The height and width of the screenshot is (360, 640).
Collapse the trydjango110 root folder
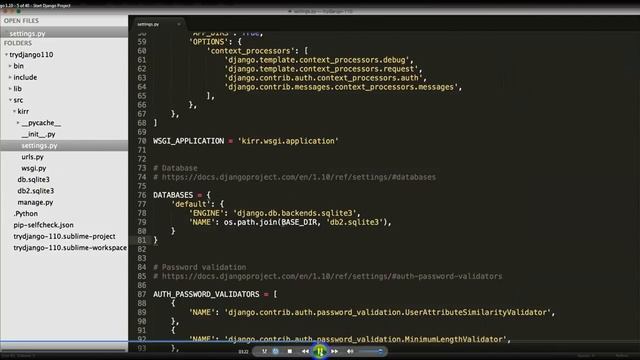6,54
